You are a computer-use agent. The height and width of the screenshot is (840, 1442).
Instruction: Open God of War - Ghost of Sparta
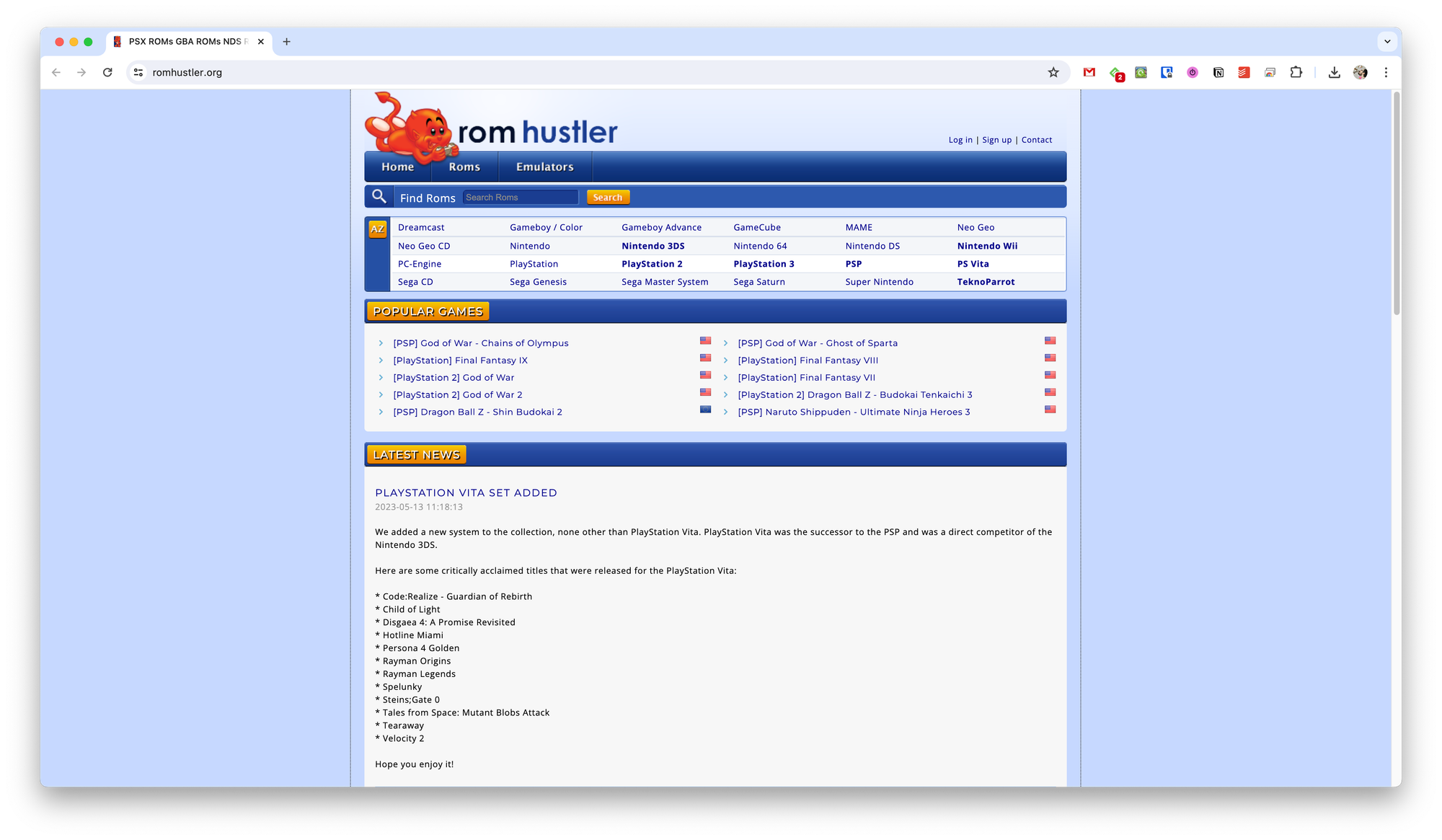(x=818, y=343)
